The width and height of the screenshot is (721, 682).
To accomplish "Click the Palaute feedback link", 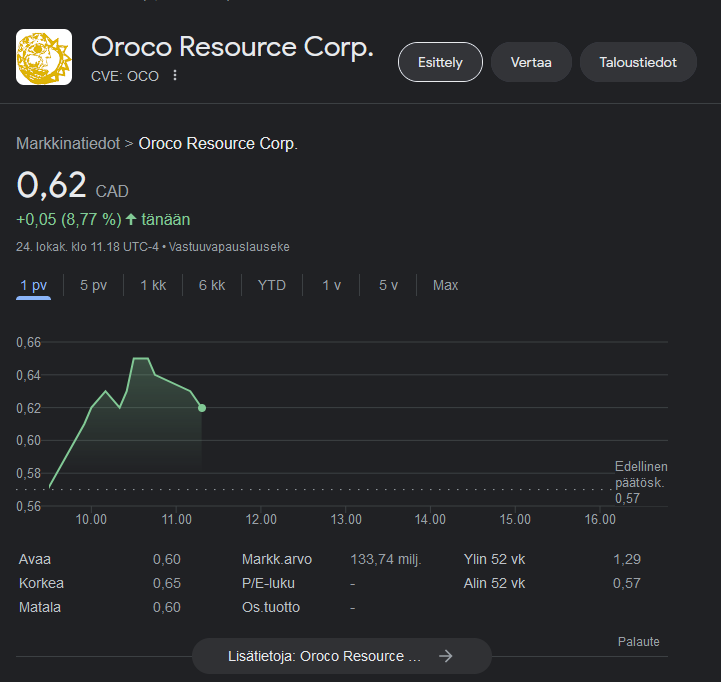I will tap(638, 642).
